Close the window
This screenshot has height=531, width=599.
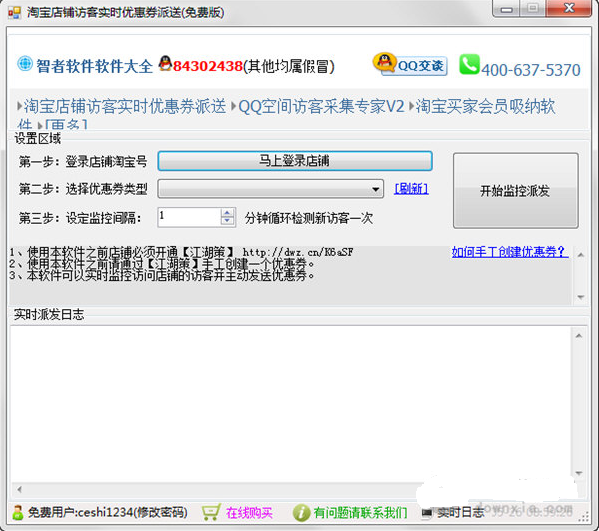(569, 8)
